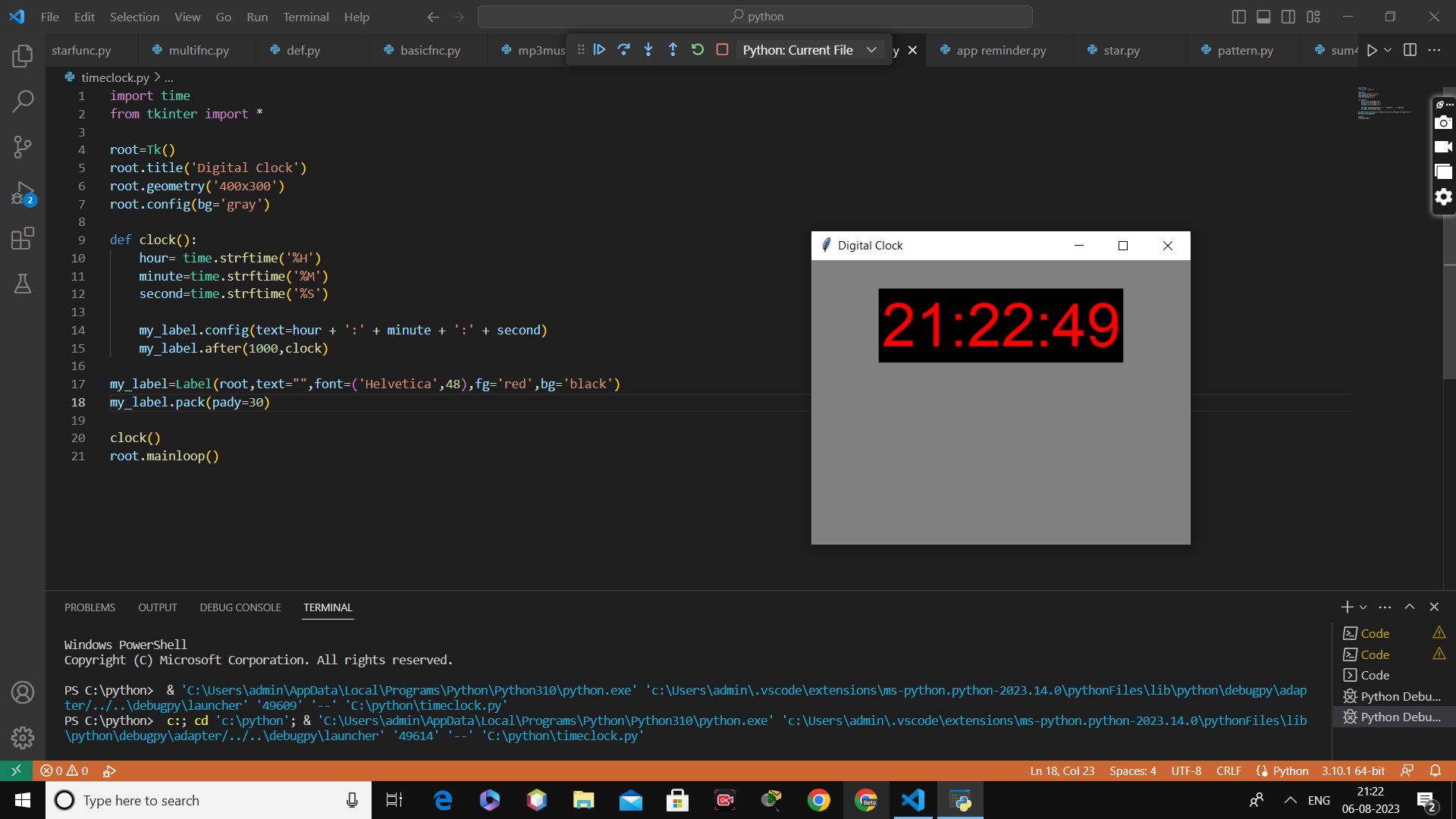
Task: Open terminal panel more actions ellipsis
Action: tap(1385, 607)
